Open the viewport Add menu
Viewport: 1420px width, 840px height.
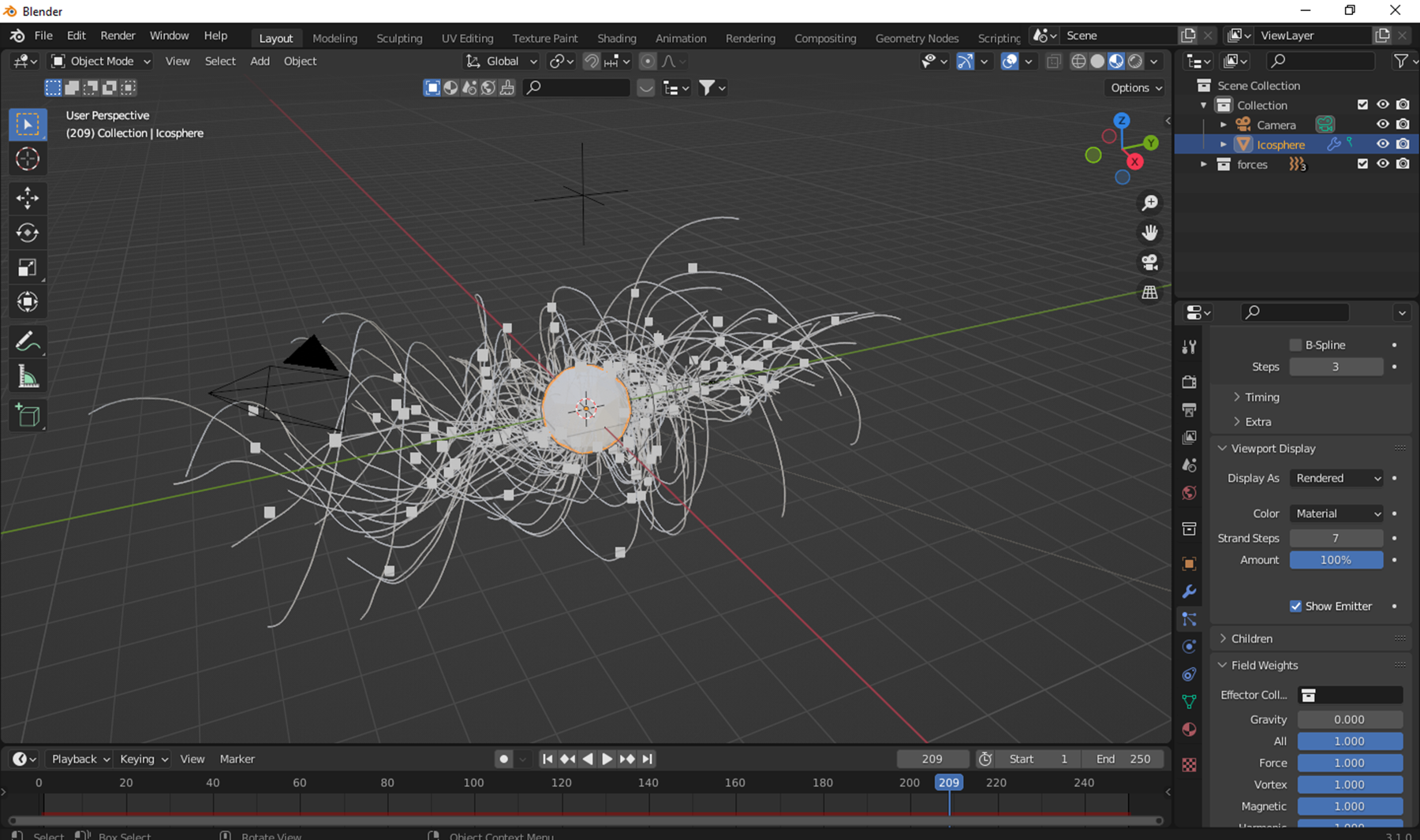[260, 61]
